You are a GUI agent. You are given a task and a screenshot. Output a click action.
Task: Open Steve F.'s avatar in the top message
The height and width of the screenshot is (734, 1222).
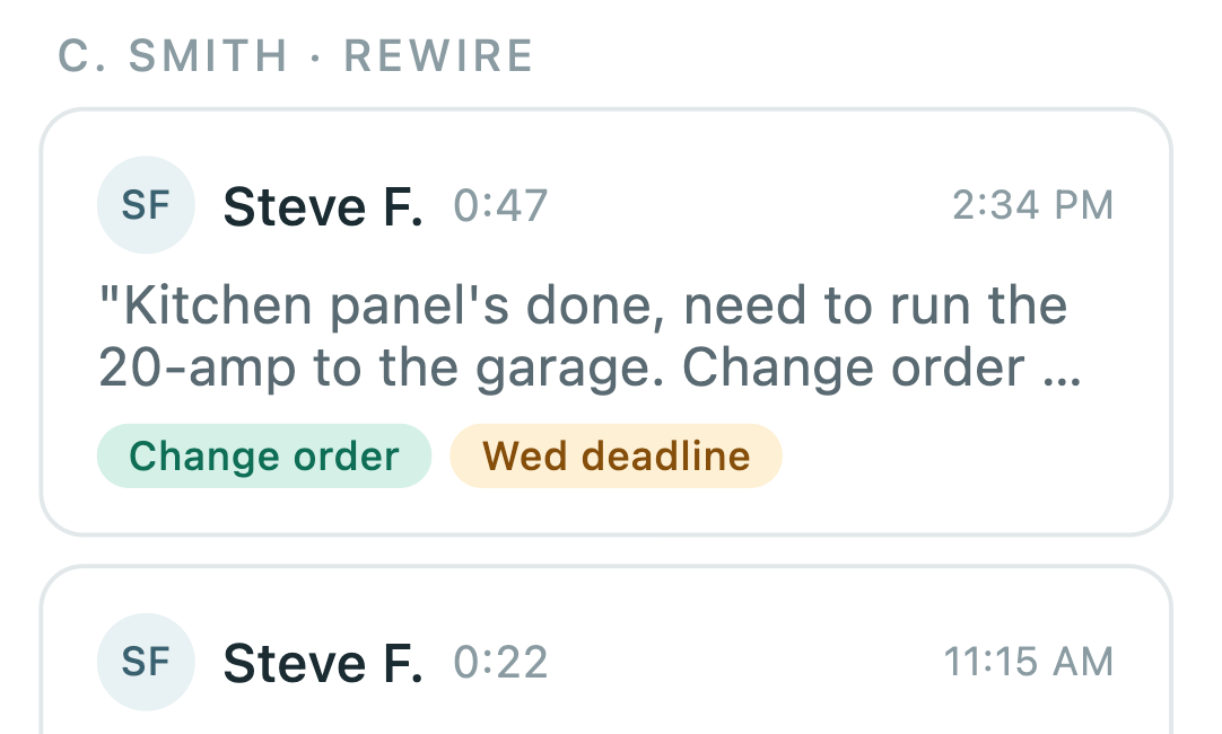coord(146,206)
